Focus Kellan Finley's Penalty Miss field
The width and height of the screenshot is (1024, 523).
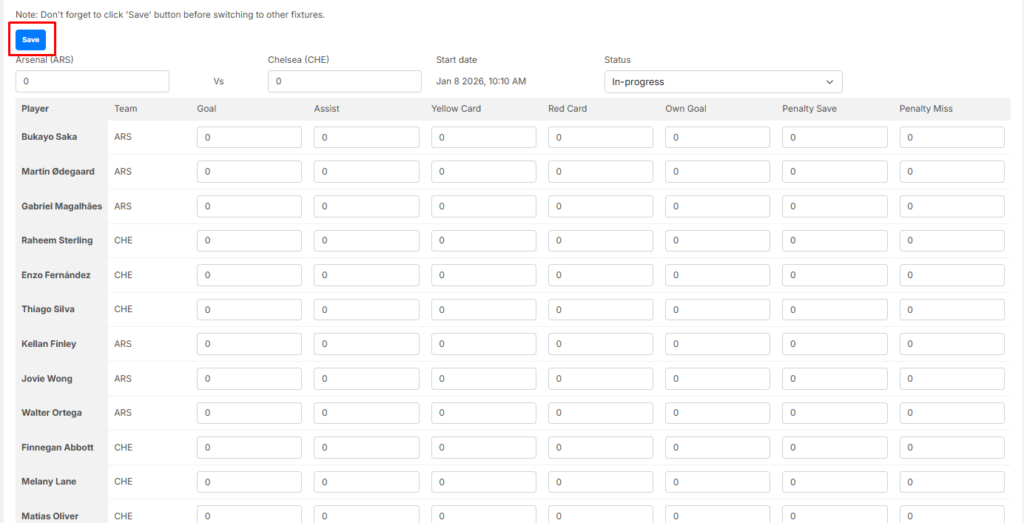(951, 344)
